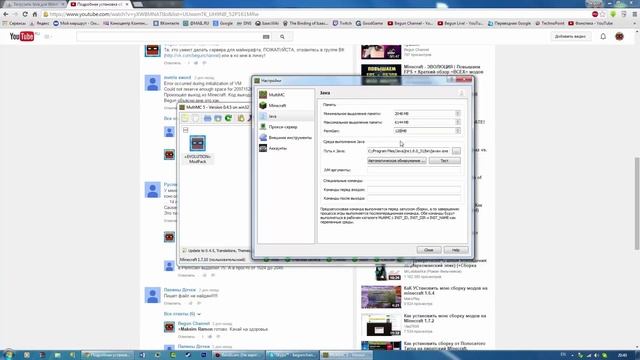This screenshot has width=640, height=360.
Task: Open Minecraft page in settings sidebar
Action: (286, 105)
